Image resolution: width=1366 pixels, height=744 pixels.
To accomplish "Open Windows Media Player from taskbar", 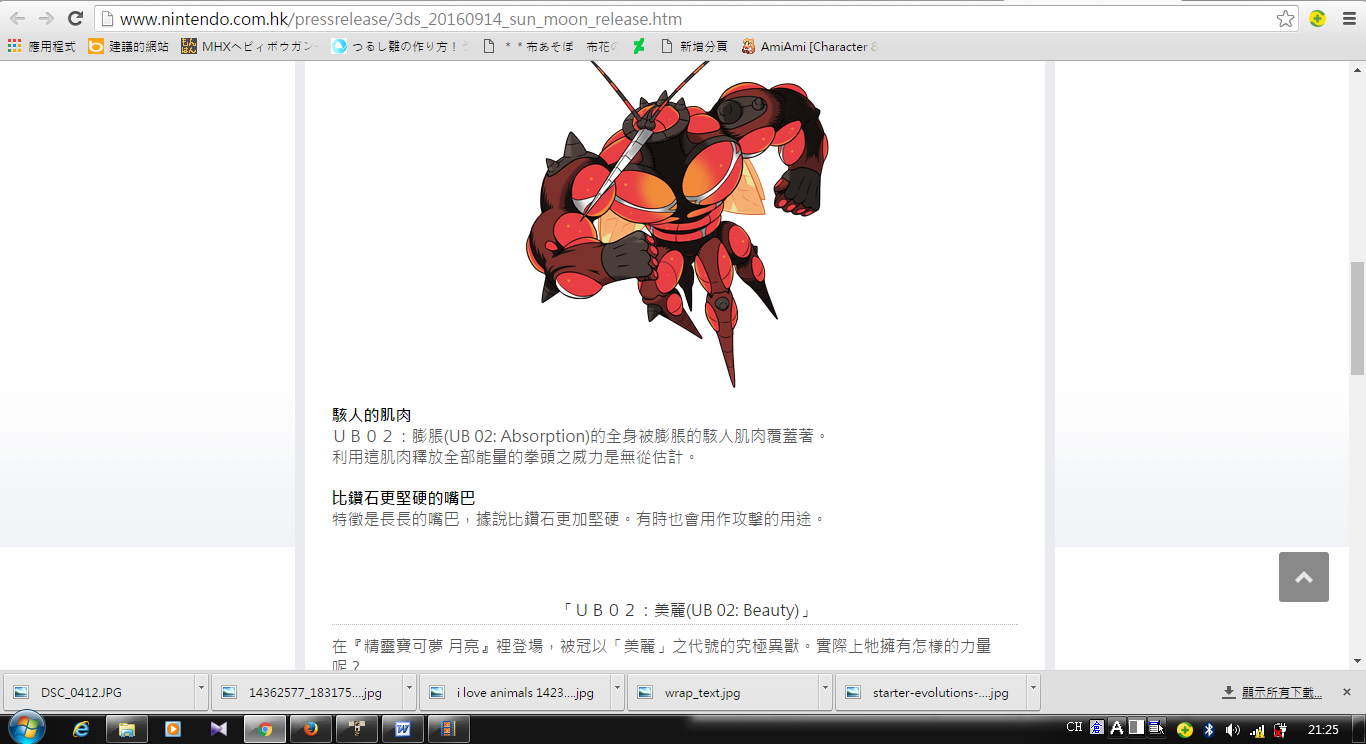I will [x=173, y=729].
